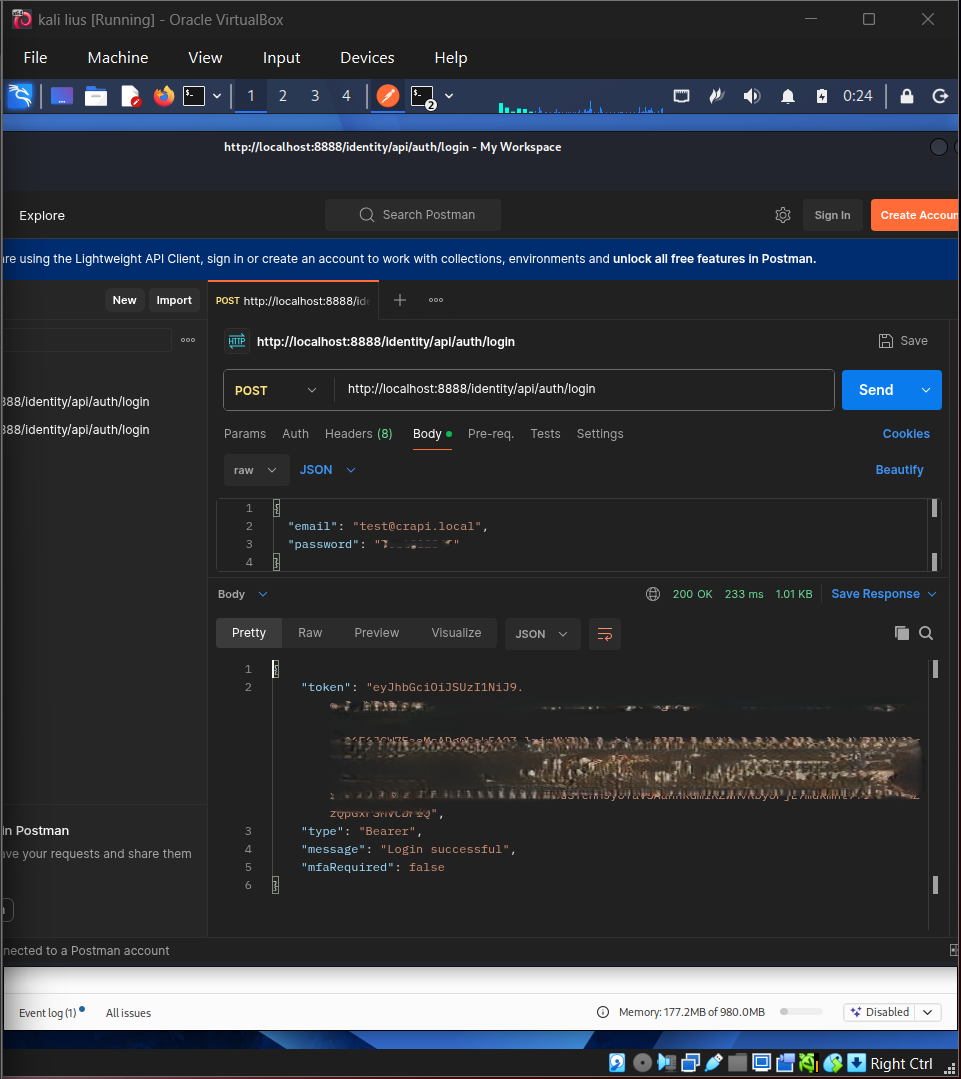The width and height of the screenshot is (961, 1079).
Task: Click VirtualBox USB devices icon
Action: pyautogui.click(x=714, y=1063)
